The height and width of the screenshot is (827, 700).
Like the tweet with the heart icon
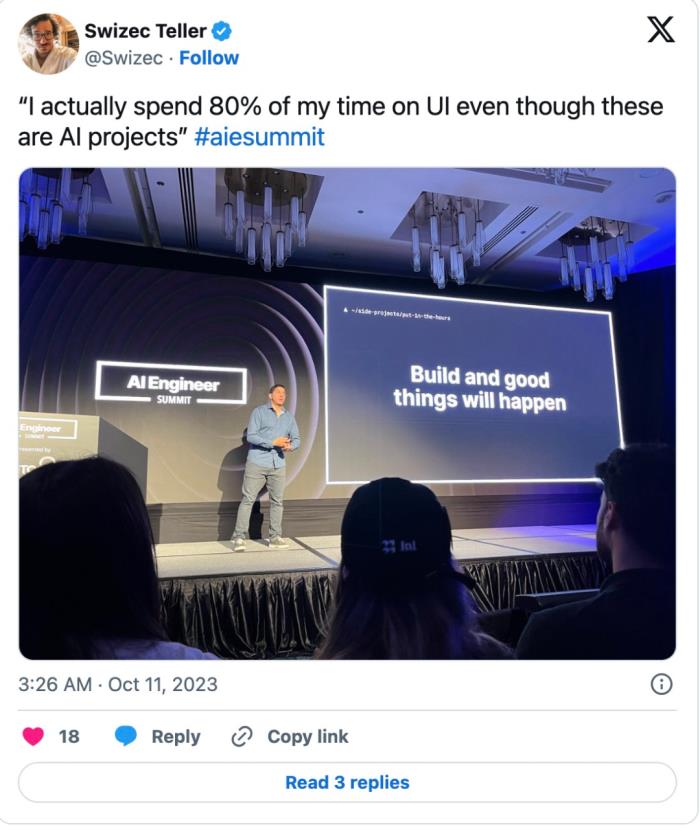coord(33,736)
